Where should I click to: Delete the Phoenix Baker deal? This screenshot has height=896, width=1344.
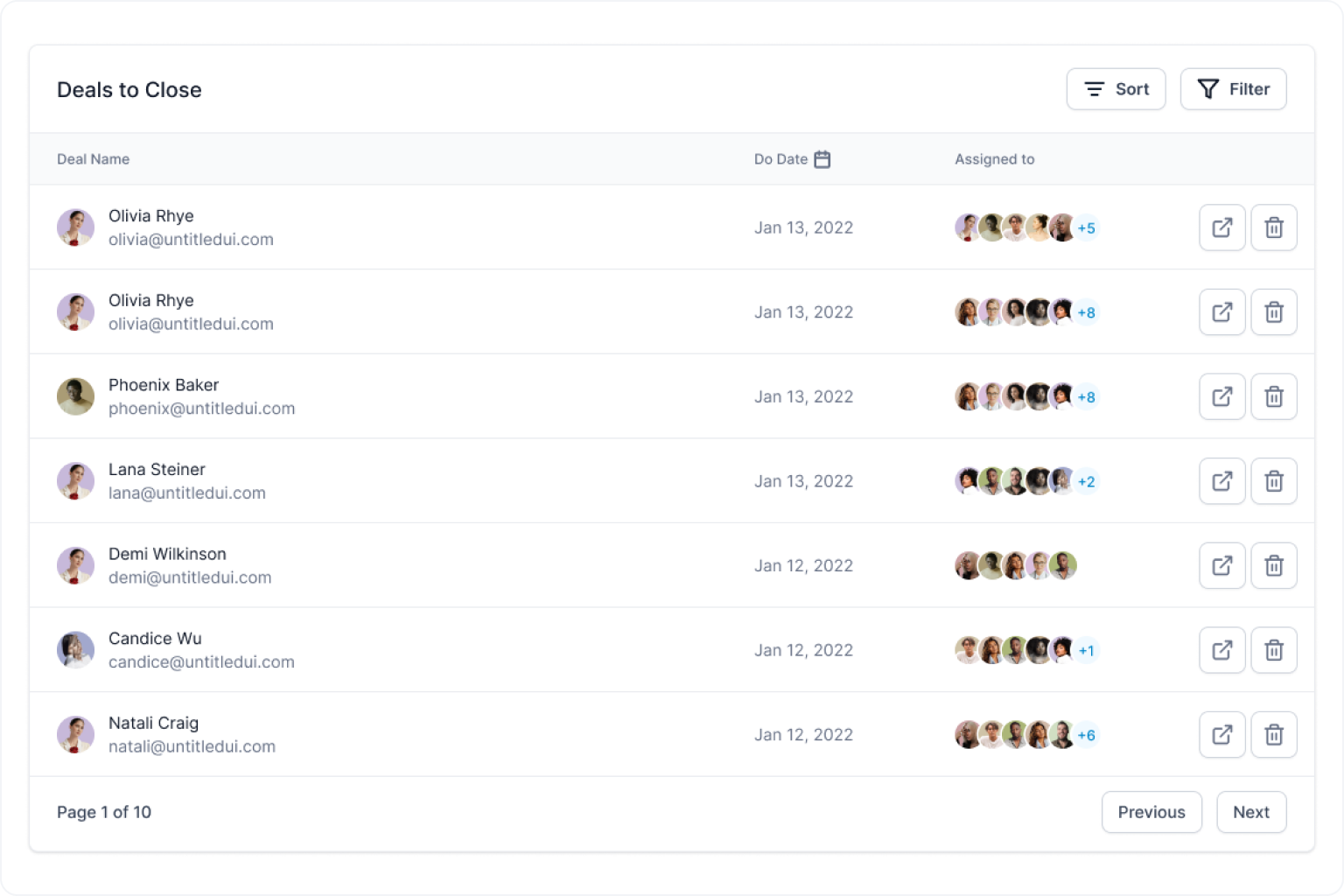[x=1273, y=396]
